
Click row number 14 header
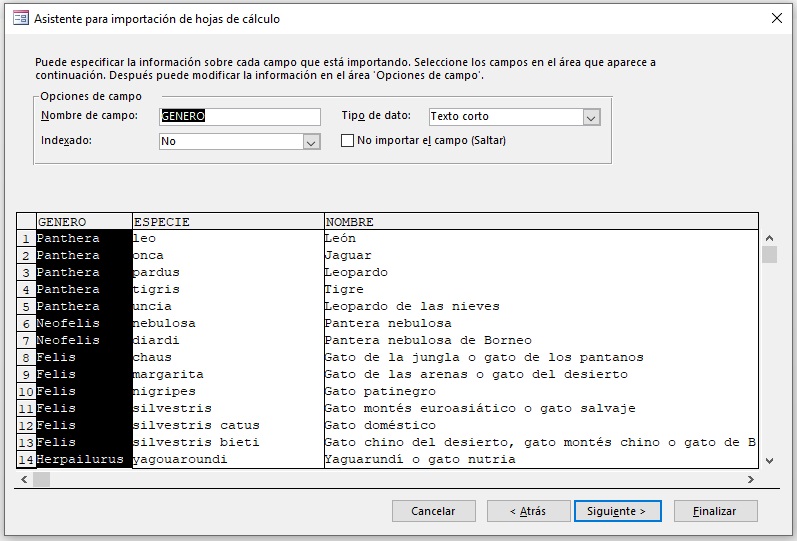[26, 459]
